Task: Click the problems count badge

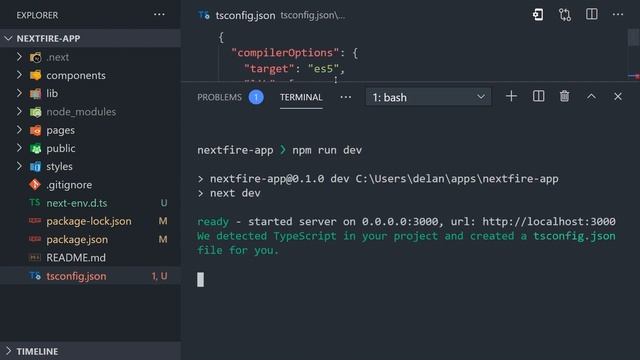Action: 256,97
